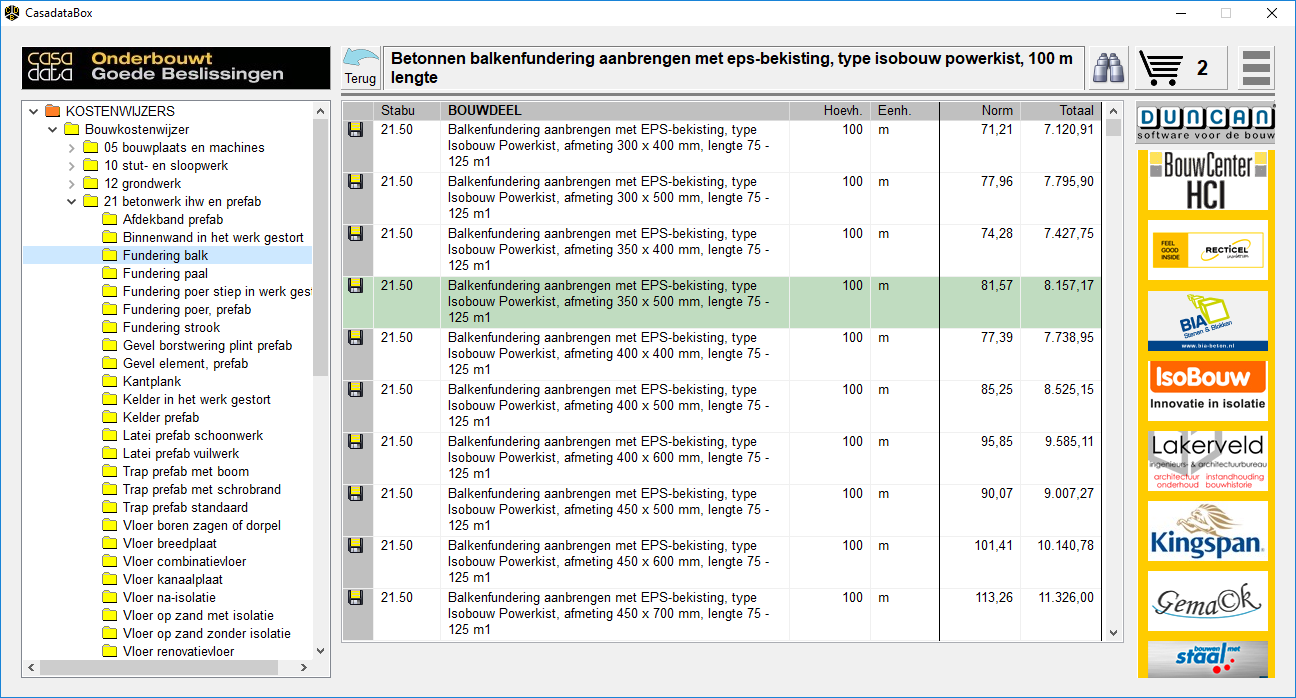Click the BOUWDEEL column header
The width and height of the screenshot is (1296, 698).
click(484, 111)
